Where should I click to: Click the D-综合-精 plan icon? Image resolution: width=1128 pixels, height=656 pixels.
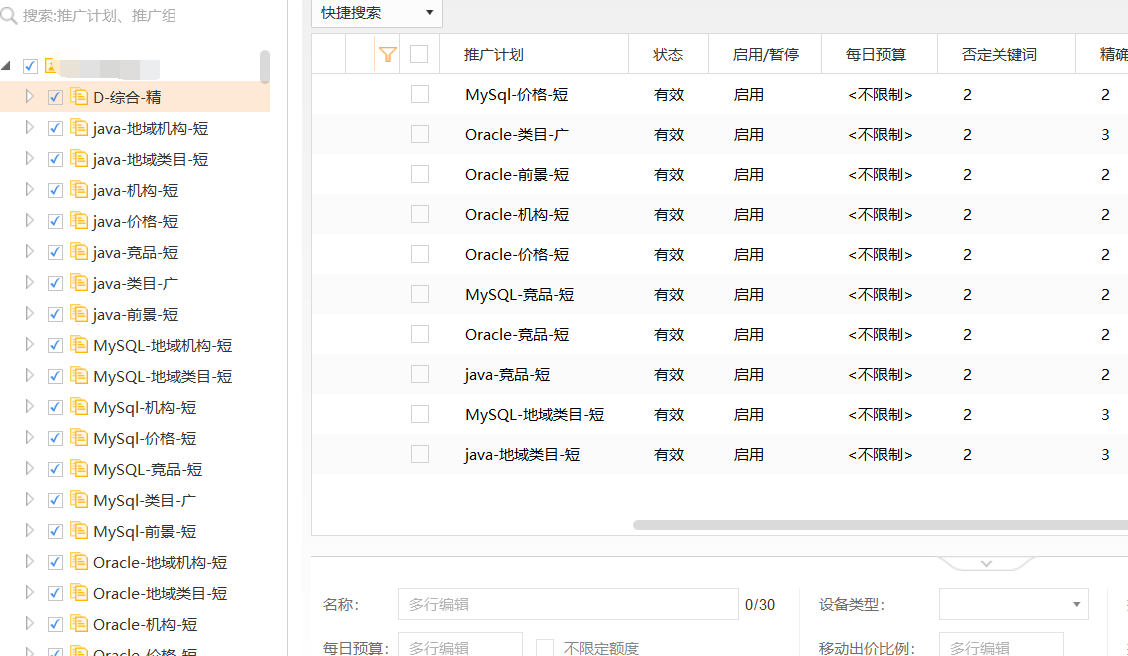[x=79, y=96]
